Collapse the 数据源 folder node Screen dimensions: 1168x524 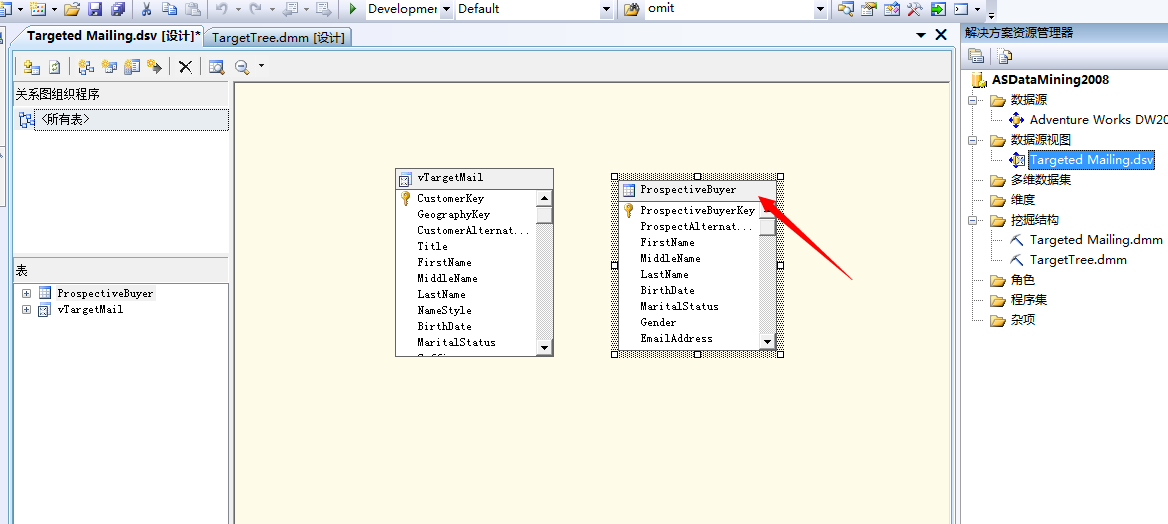click(971, 100)
